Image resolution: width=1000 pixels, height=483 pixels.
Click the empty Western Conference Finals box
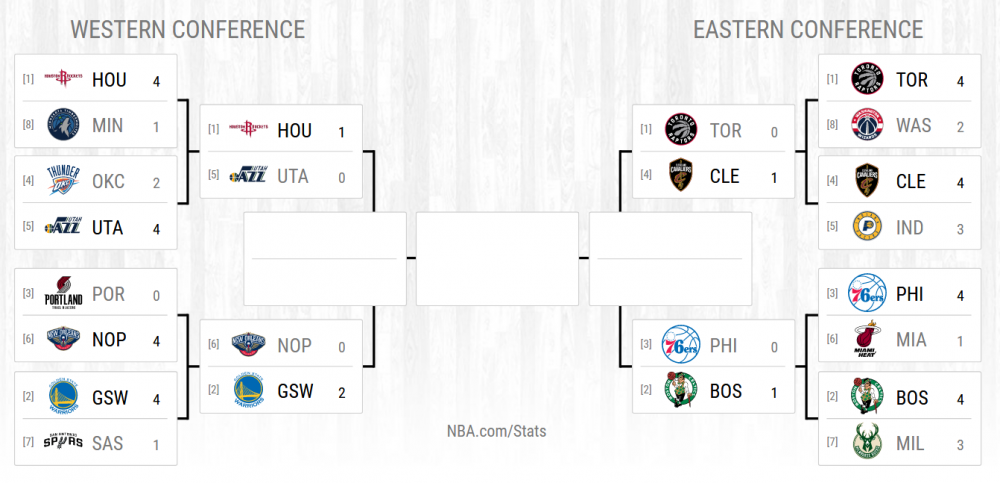325,258
